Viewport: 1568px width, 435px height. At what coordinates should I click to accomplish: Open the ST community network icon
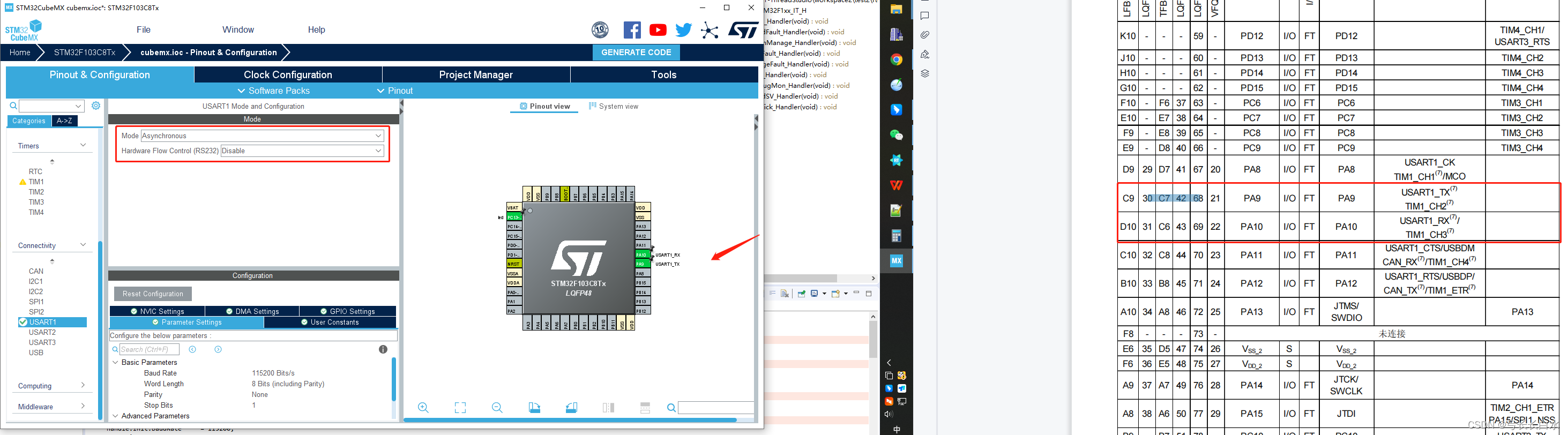(x=709, y=30)
